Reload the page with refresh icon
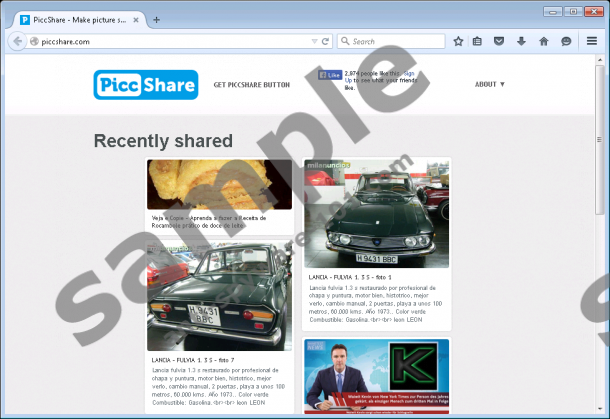This screenshot has height=419, width=610. 325,41
